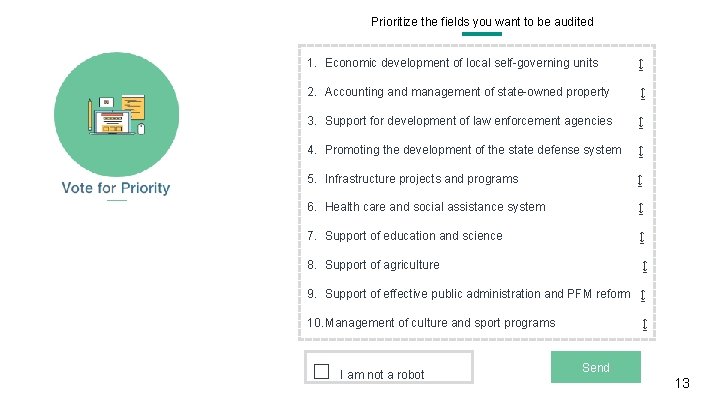Click reorder arrow for state defense system item

[x=641, y=152]
